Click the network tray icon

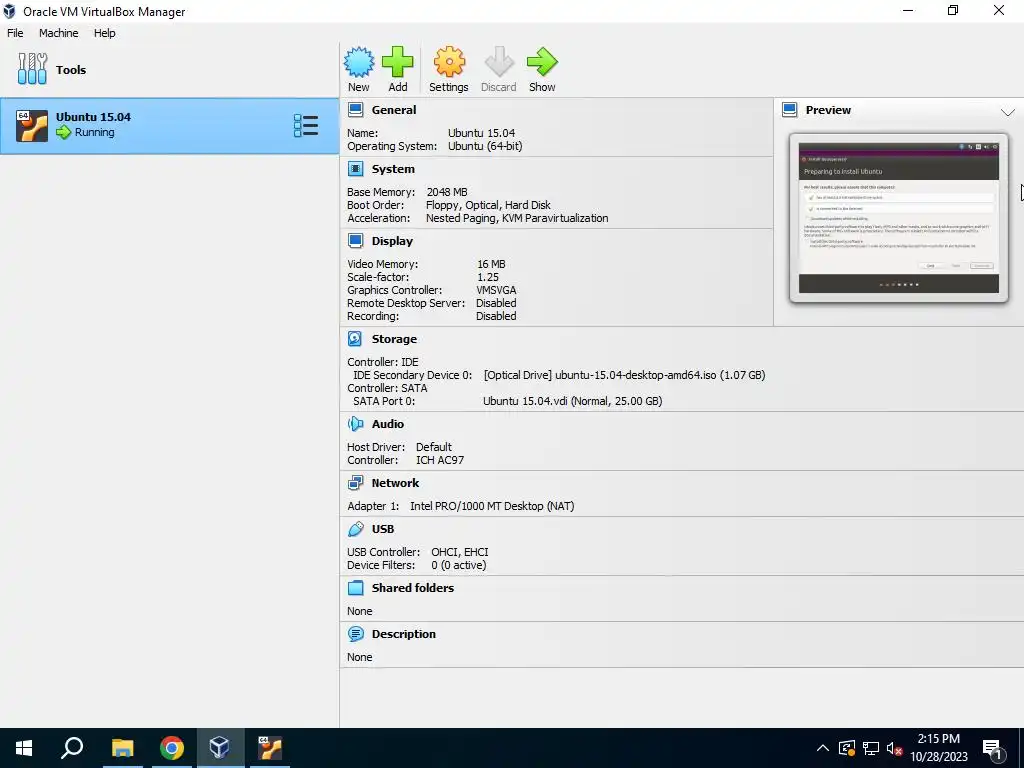[x=871, y=748]
